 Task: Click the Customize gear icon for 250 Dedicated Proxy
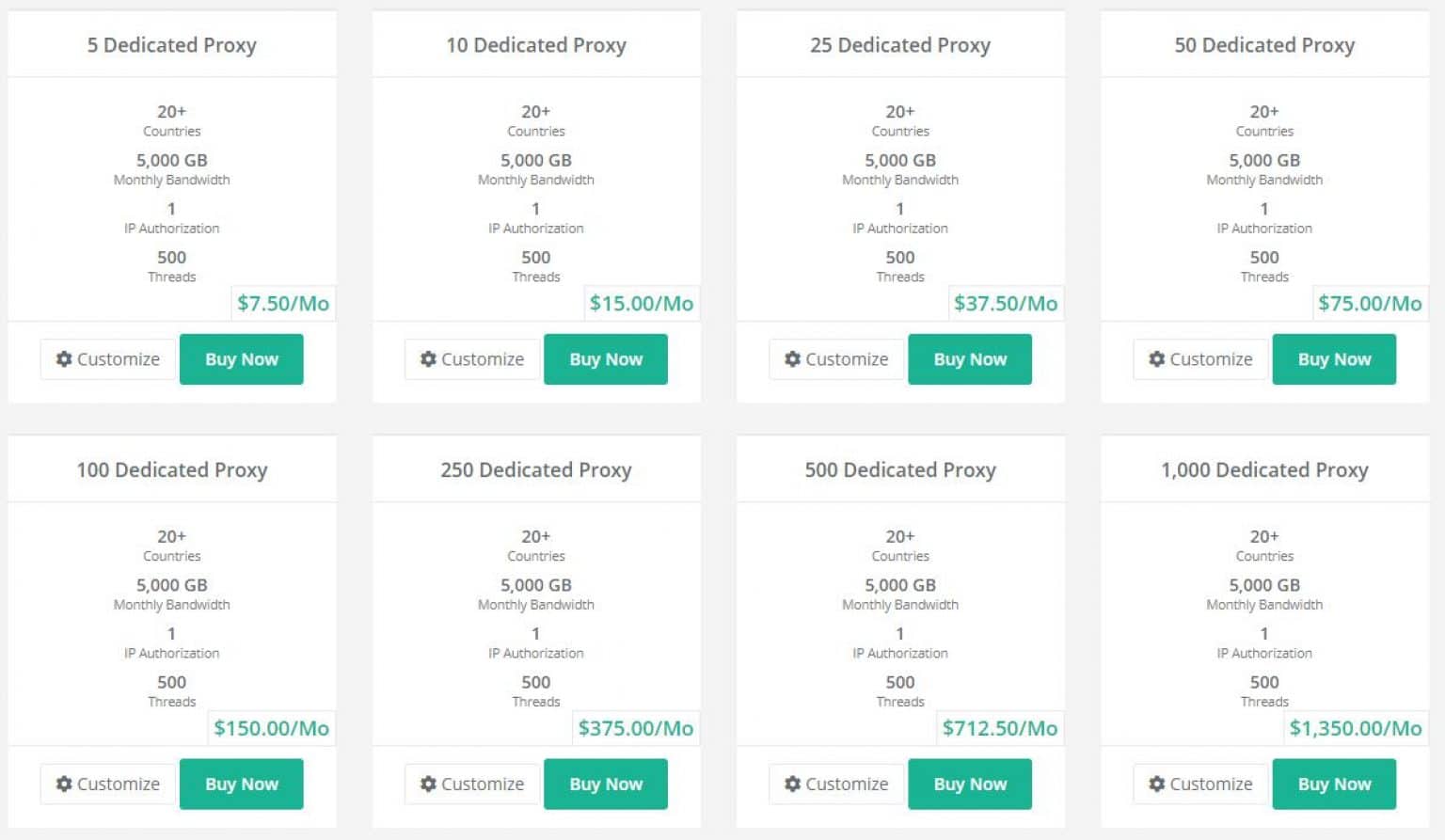[429, 784]
